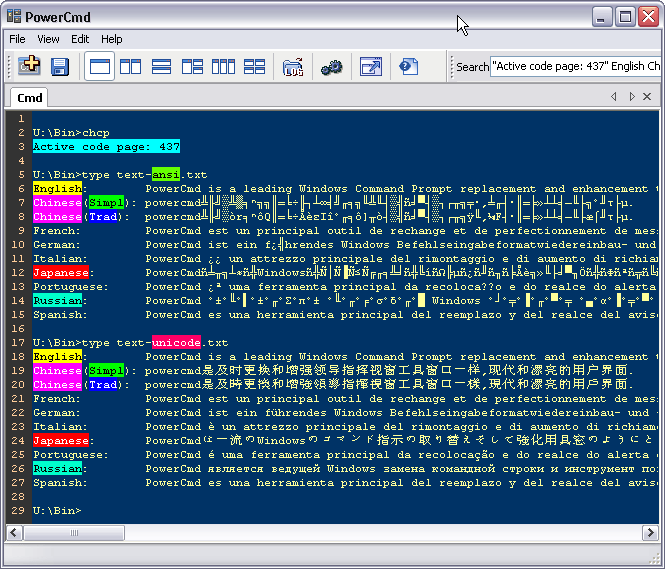Select the two vertical panes layout
The height and width of the screenshot is (569, 665).
coord(130,67)
